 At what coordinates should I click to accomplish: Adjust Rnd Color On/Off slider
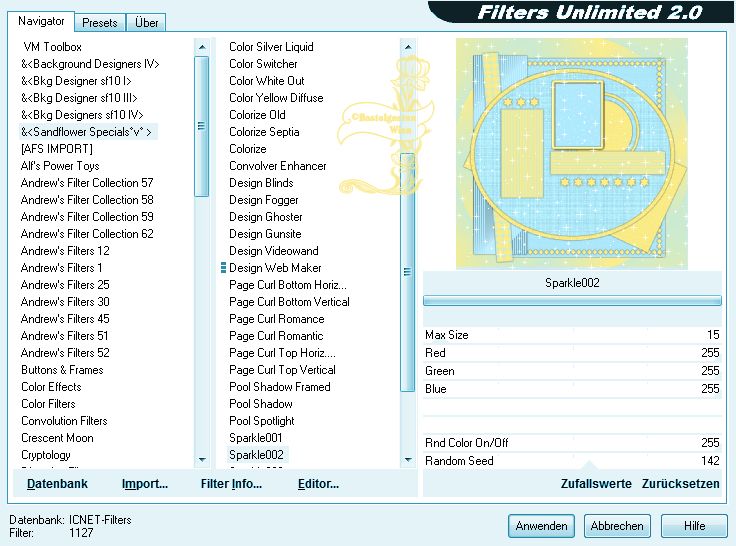point(572,443)
